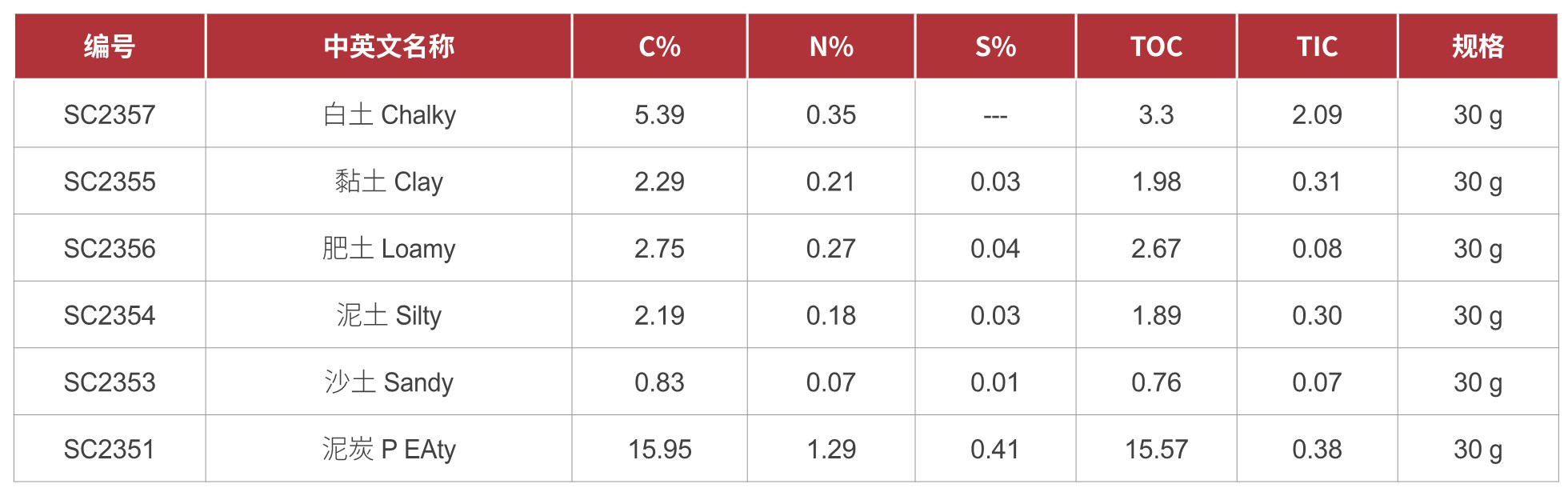Viewport: 1568px width, 496px height.
Task: Select the 15.57 TOC value cell
Action: (x=1156, y=450)
